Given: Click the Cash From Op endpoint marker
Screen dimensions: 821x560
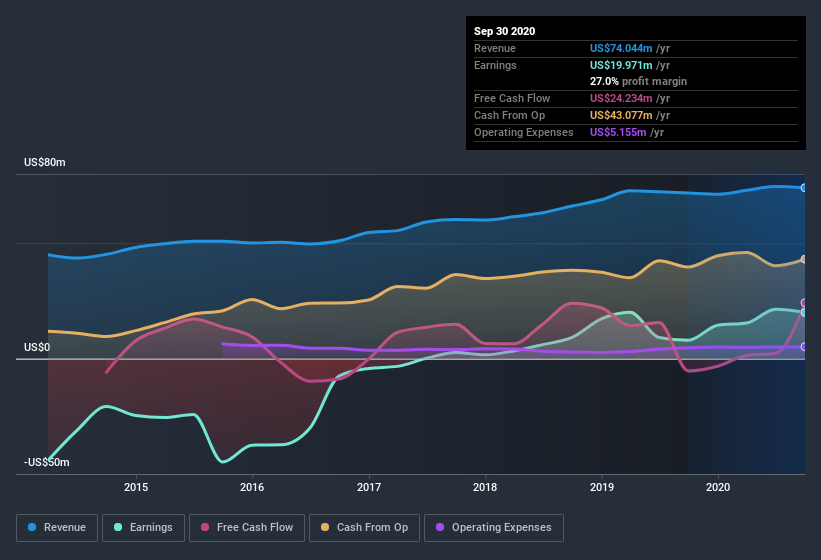Looking at the screenshot, I should [804, 260].
